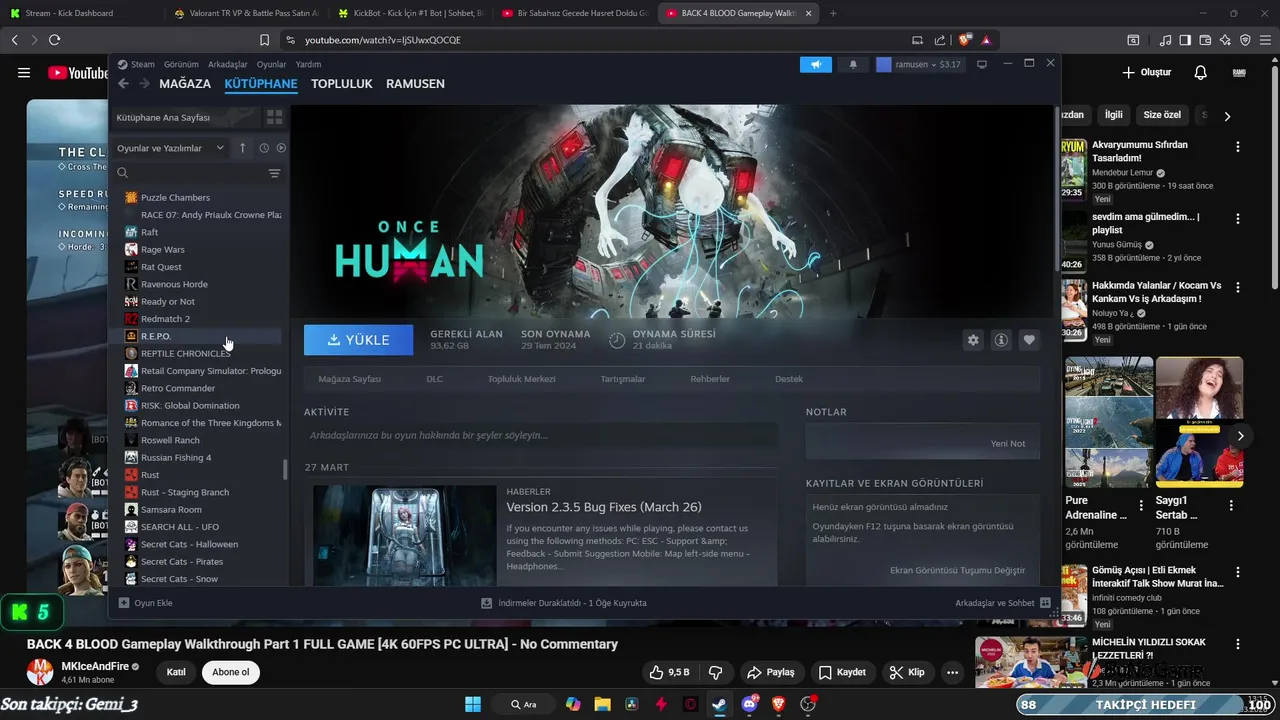Open Version 2.3.5 Bug Fixes news thumbnail
Viewport: 1280px width, 720px height.
(x=404, y=536)
